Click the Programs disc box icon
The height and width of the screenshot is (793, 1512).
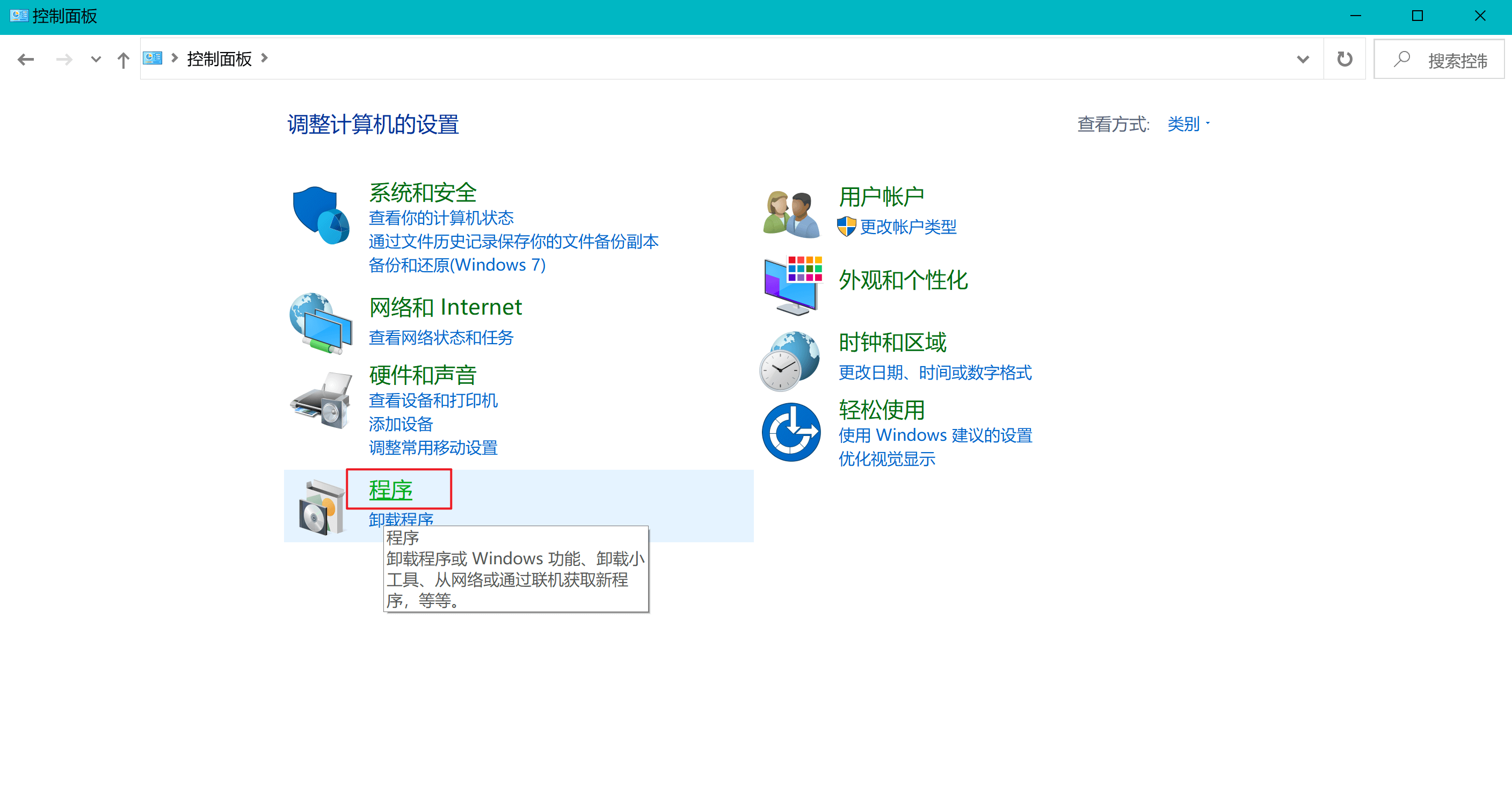[x=321, y=506]
